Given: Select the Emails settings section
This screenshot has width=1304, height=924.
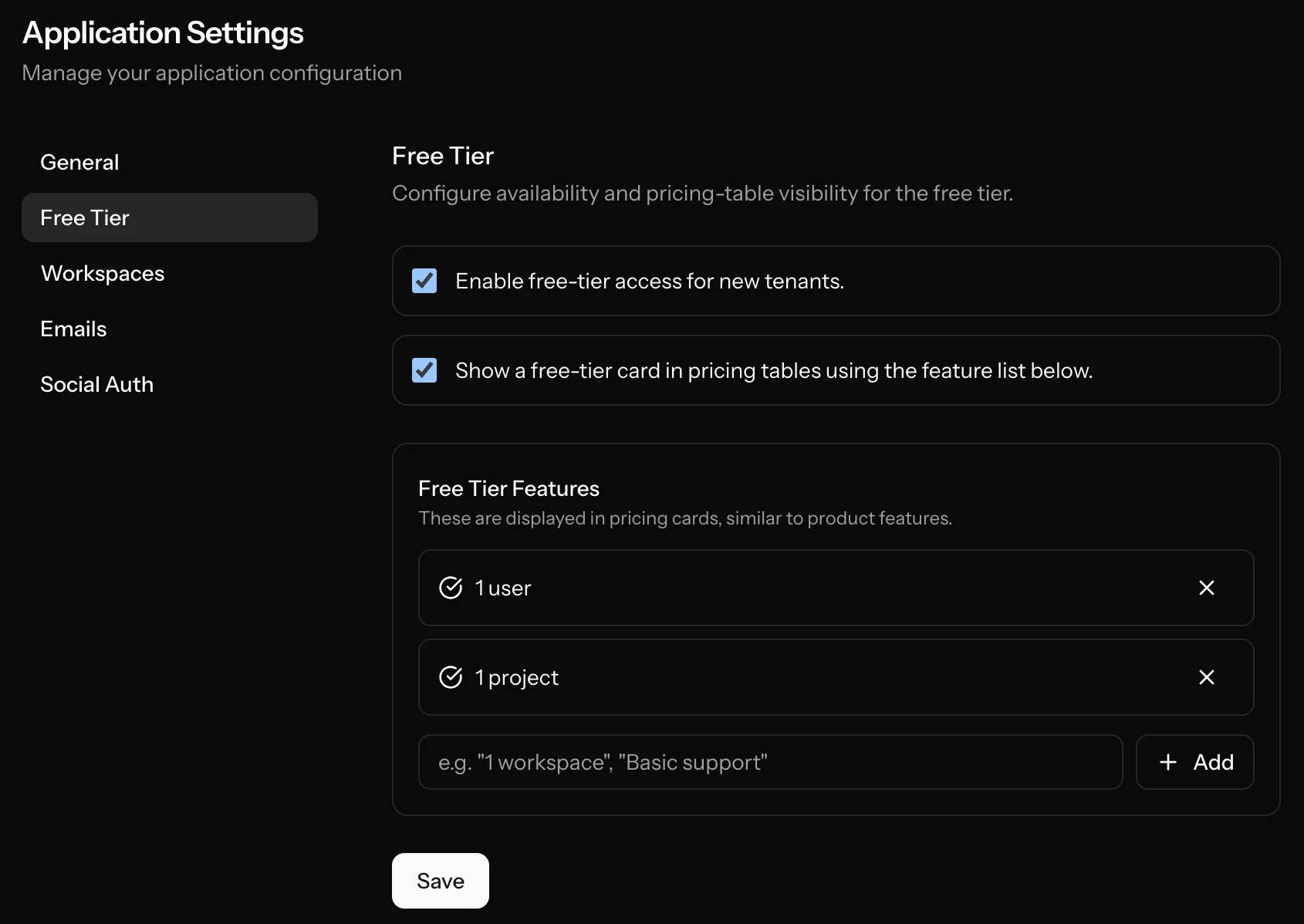Looking at the screenshot, I should [73, 329].
